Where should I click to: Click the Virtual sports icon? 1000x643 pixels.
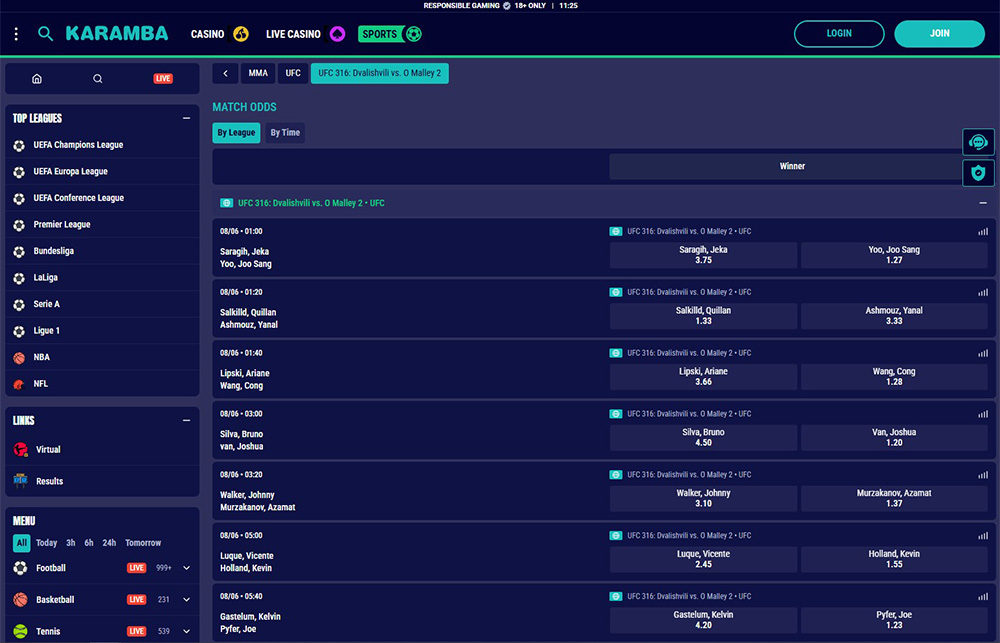point(20,450)
